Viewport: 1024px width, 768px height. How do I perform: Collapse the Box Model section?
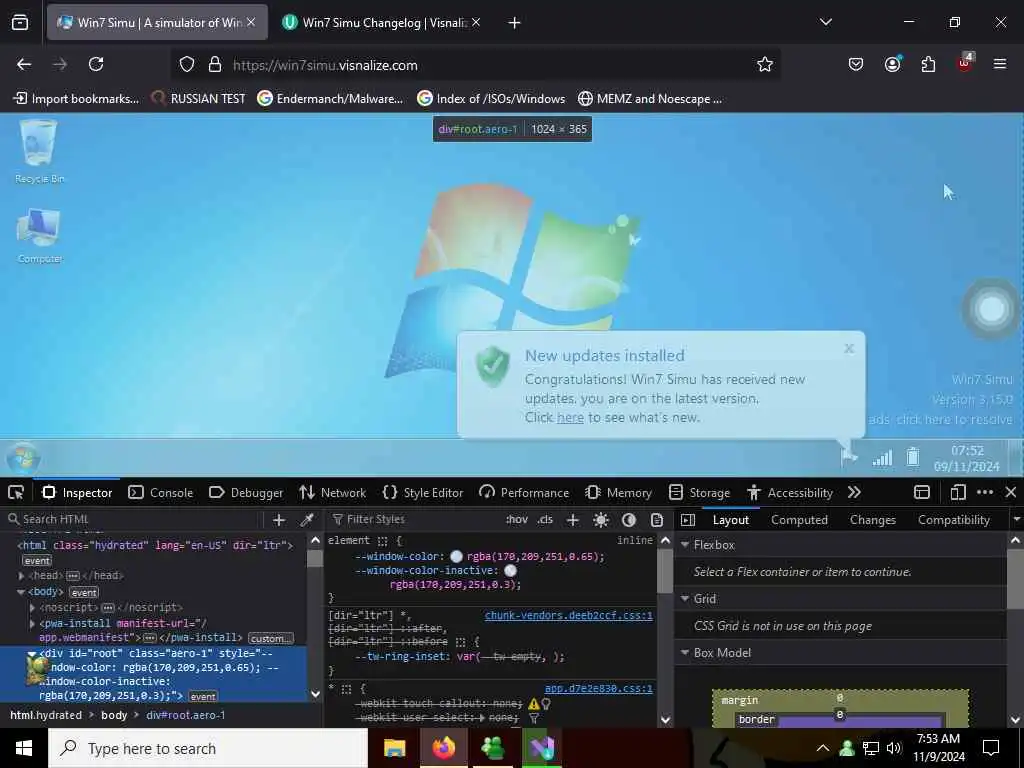point(685,652)
